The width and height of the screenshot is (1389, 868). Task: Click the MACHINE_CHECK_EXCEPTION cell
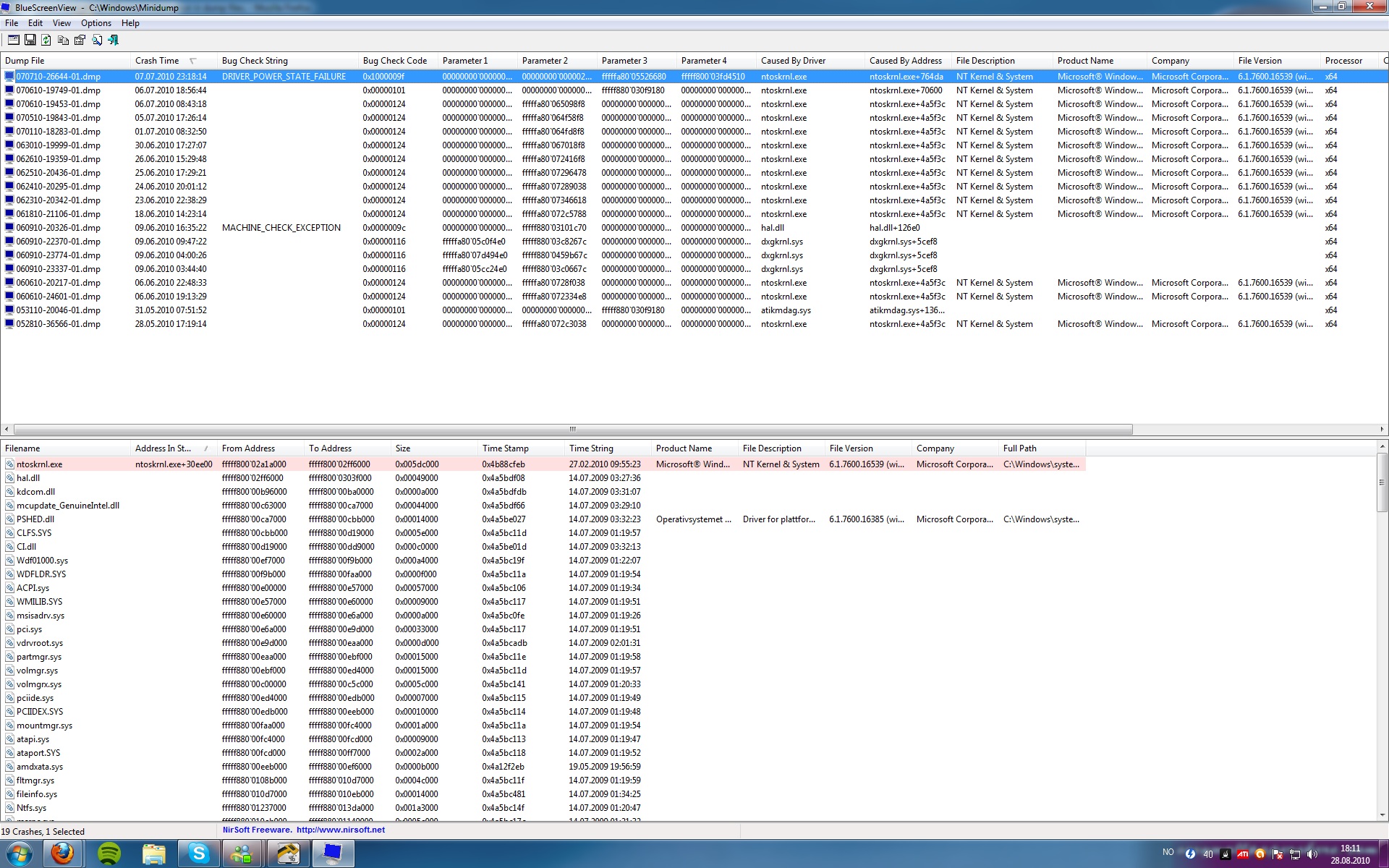pyautogui.click(x=281, y=228)
